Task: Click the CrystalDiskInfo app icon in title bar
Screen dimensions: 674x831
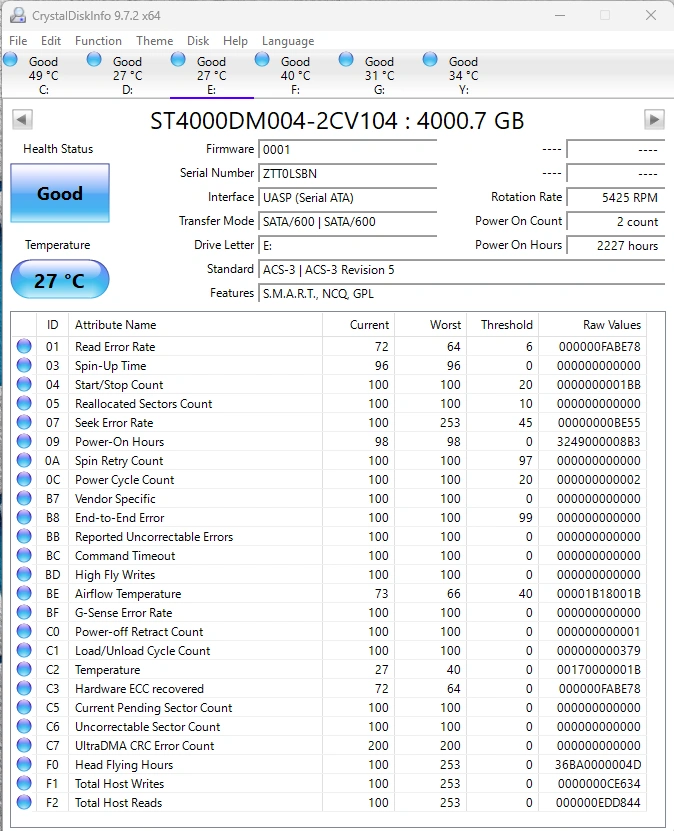Action: 16,16
